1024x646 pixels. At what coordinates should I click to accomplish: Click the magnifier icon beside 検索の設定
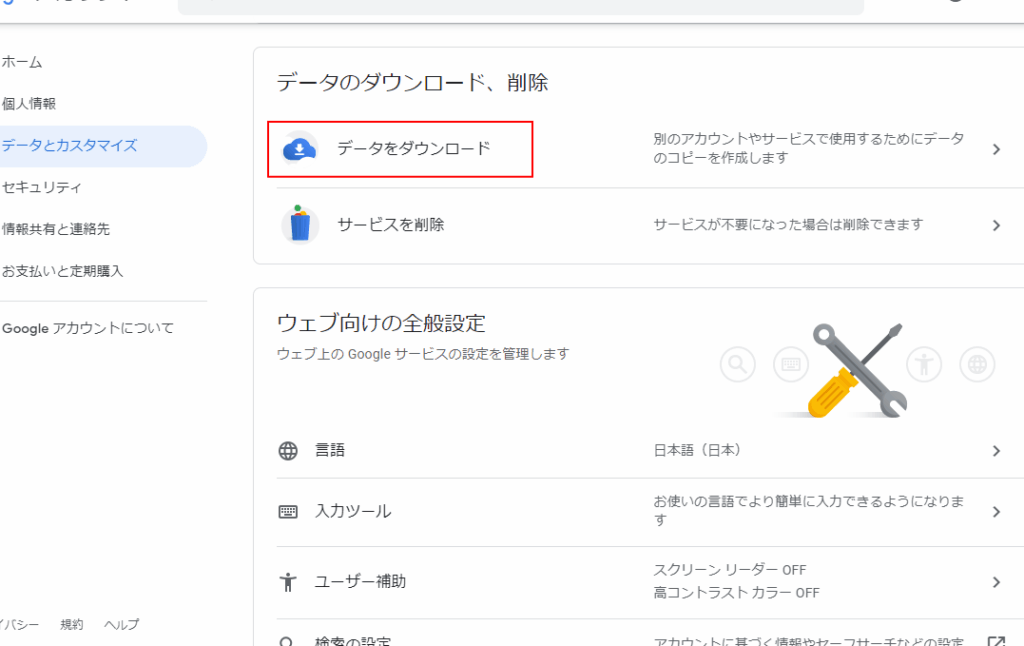click(288, 640)
